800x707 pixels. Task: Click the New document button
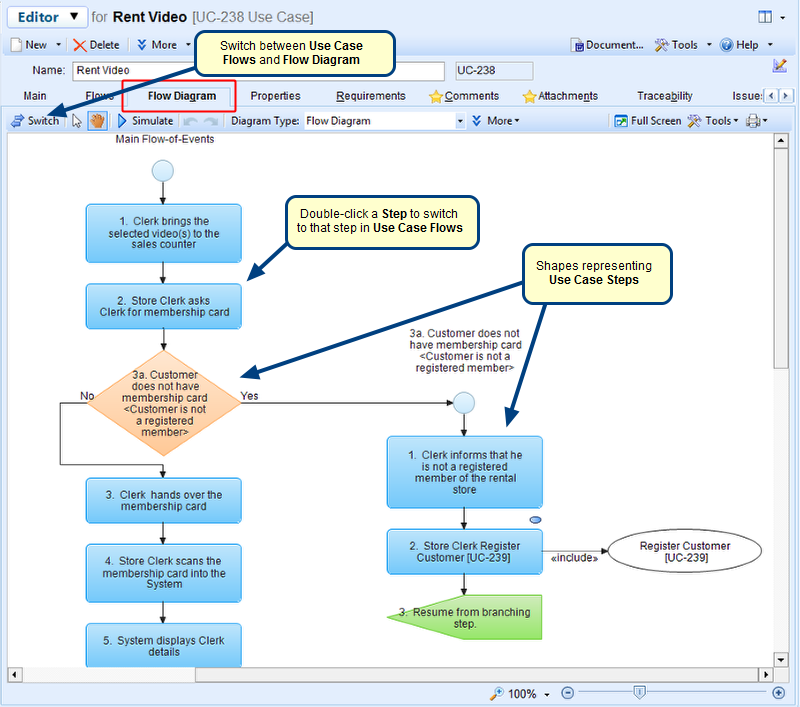30,45
